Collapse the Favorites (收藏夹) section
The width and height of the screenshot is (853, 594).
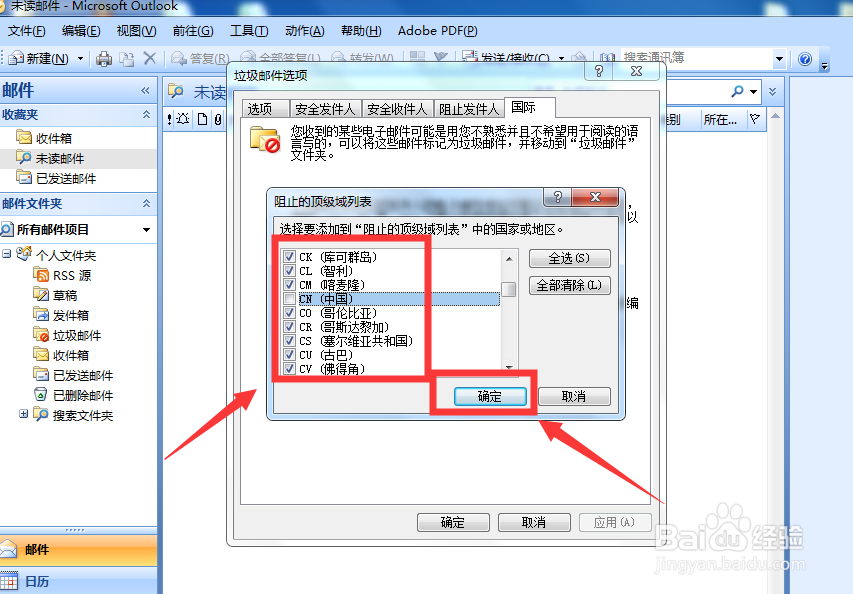tap(146, 115)
